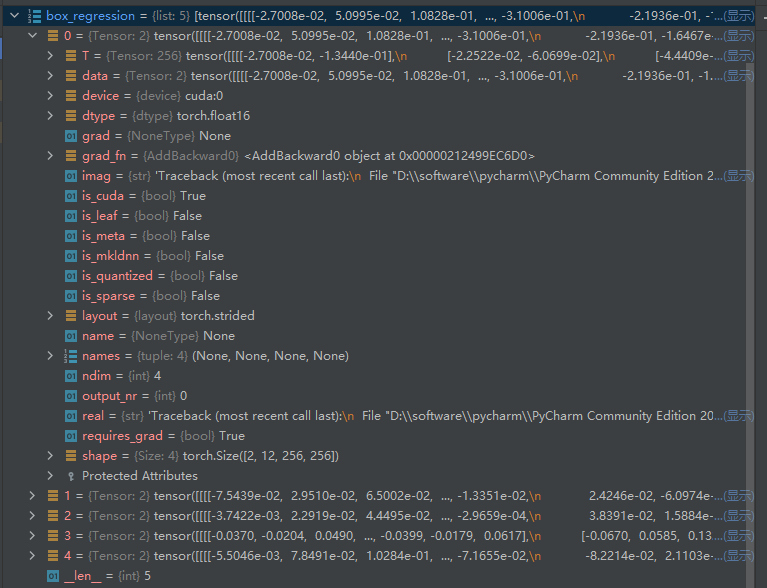Click 显示 link on the imag row

click(739, 176)
